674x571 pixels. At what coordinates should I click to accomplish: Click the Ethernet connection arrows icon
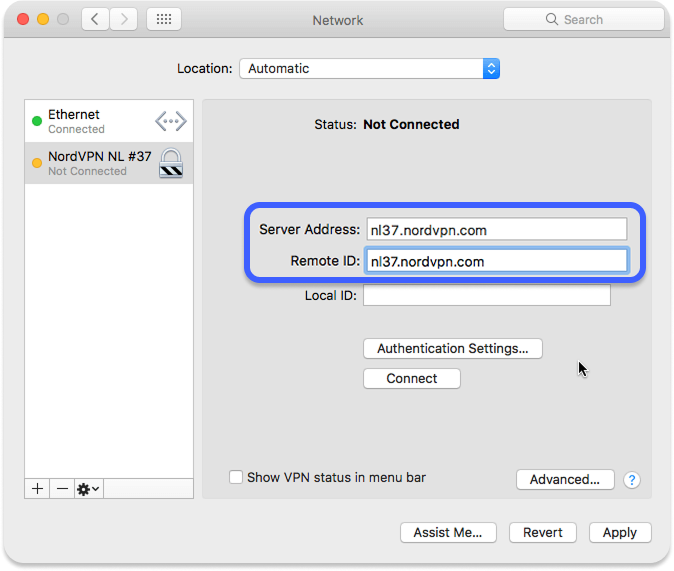tap(171, 122)
